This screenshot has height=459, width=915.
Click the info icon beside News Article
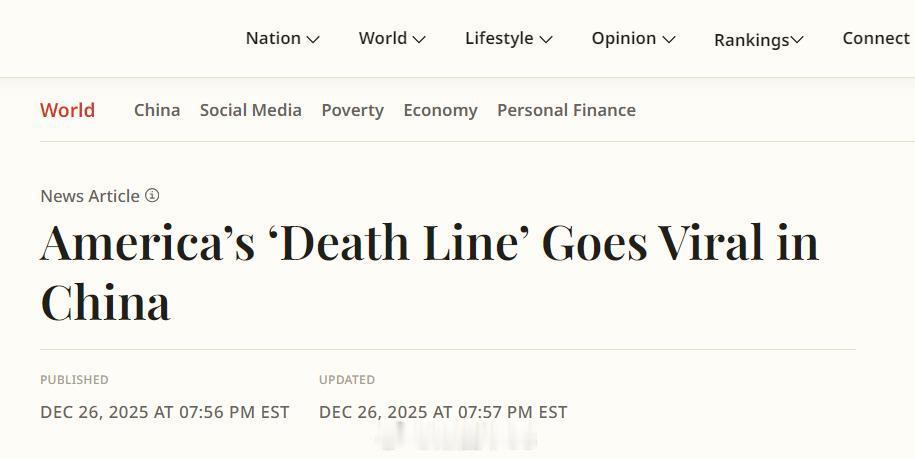coord(152,196)
